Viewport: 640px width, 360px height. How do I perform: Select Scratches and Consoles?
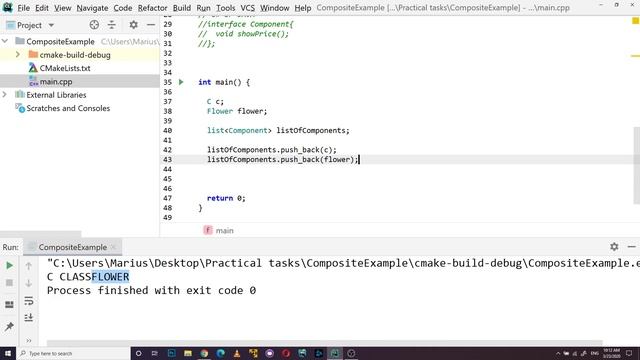pyautogui.click(x=68, y=108)
